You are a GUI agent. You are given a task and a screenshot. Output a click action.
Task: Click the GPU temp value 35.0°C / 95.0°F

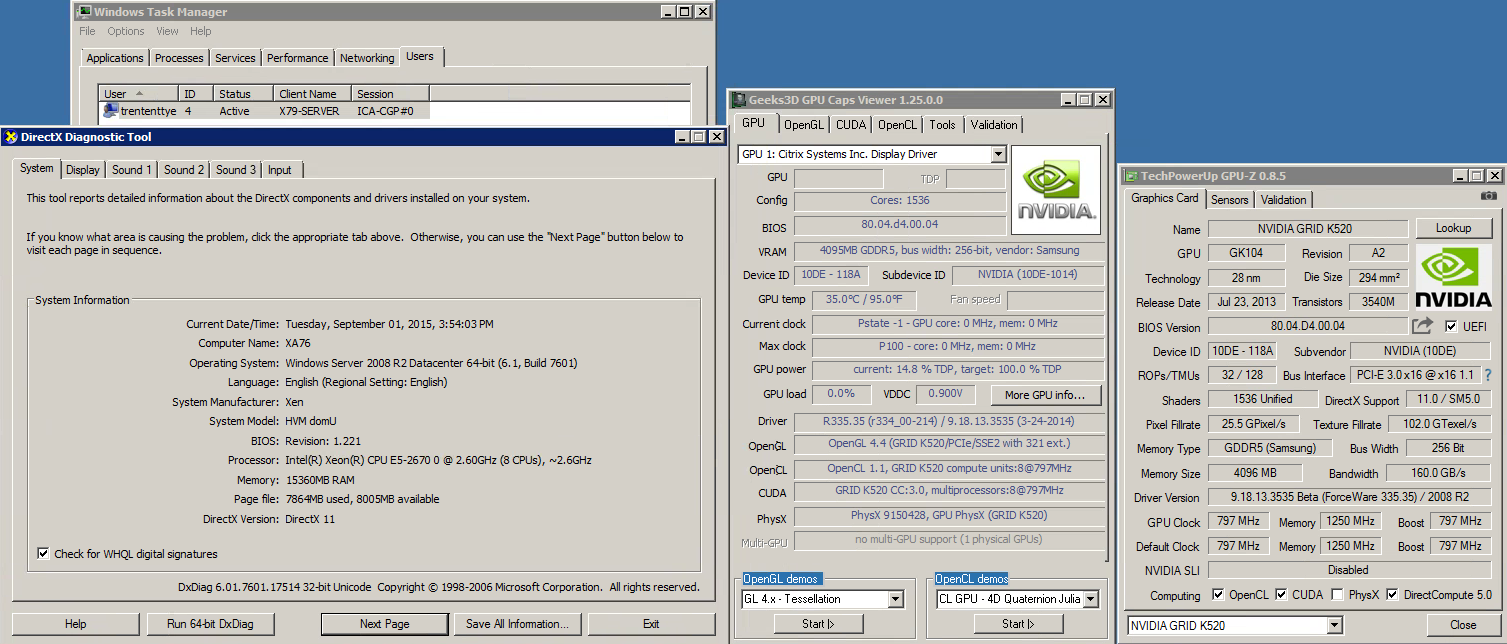point(864,300)
